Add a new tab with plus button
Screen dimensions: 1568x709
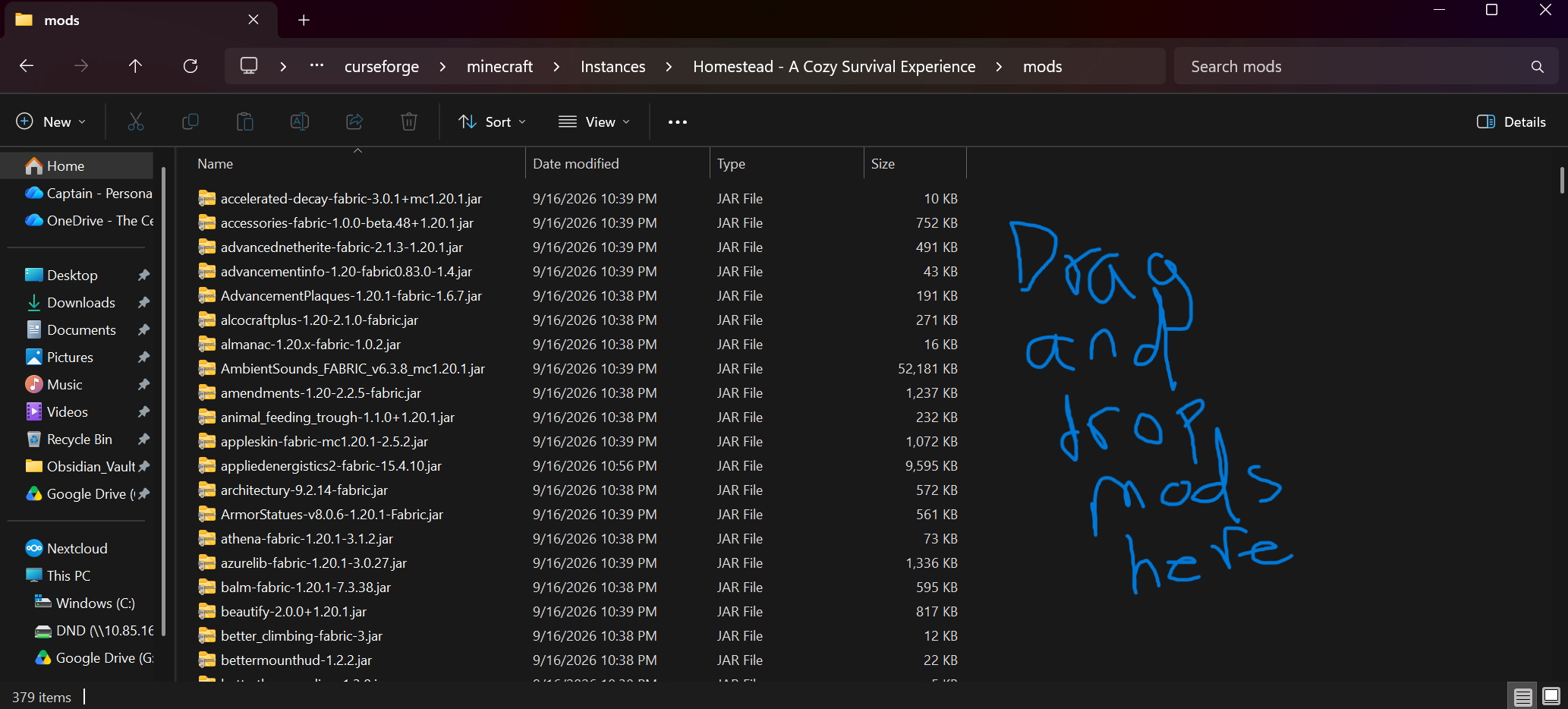(x=304, y=20)
